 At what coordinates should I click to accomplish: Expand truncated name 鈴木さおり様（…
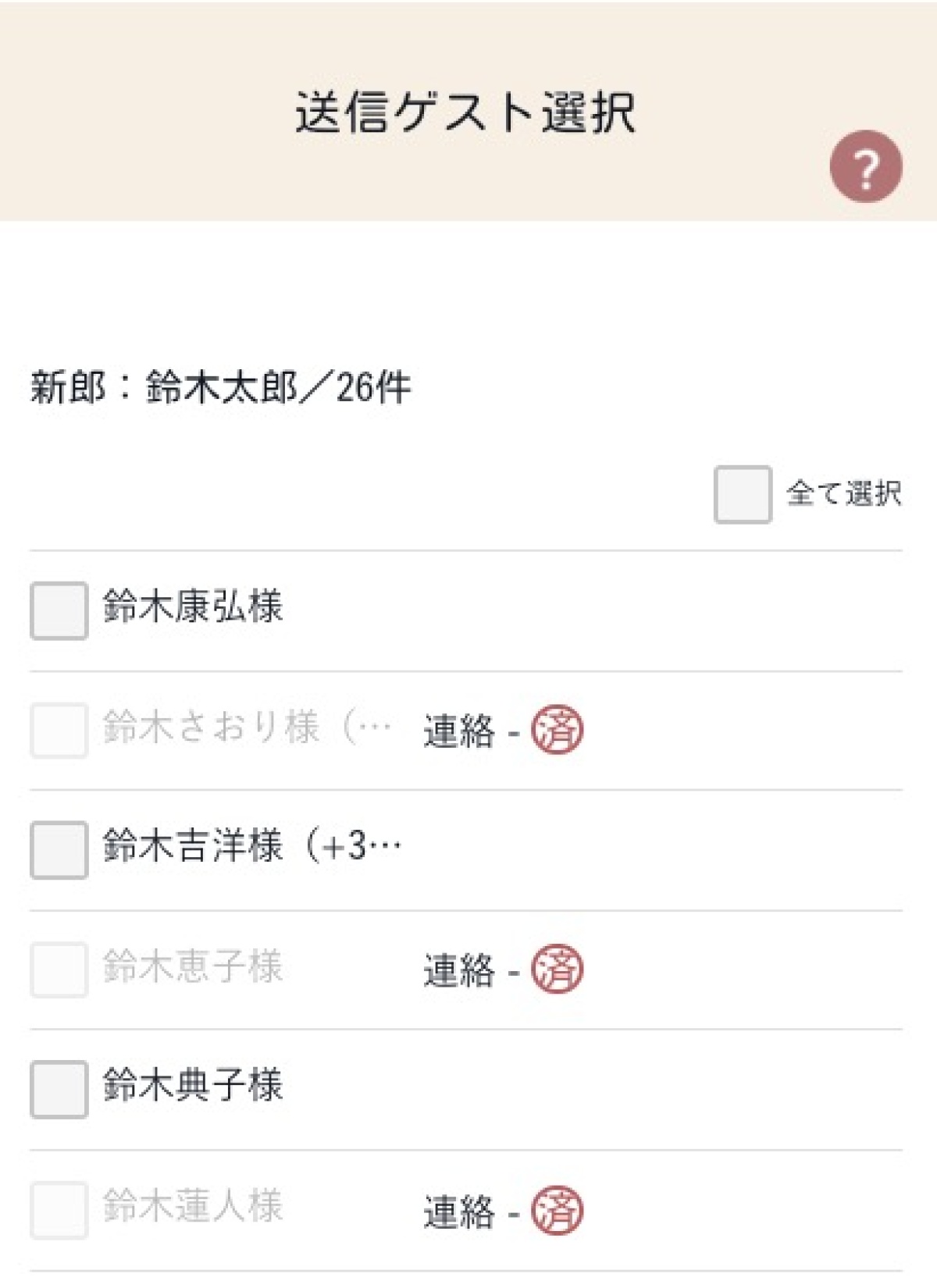point(247,727)
